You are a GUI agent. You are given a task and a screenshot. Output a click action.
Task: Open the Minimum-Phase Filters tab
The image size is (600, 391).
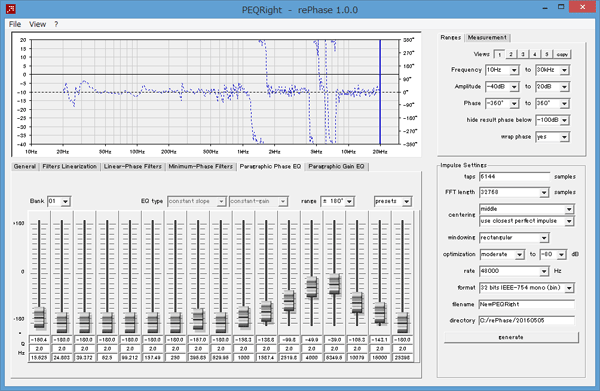click(201, 166)
